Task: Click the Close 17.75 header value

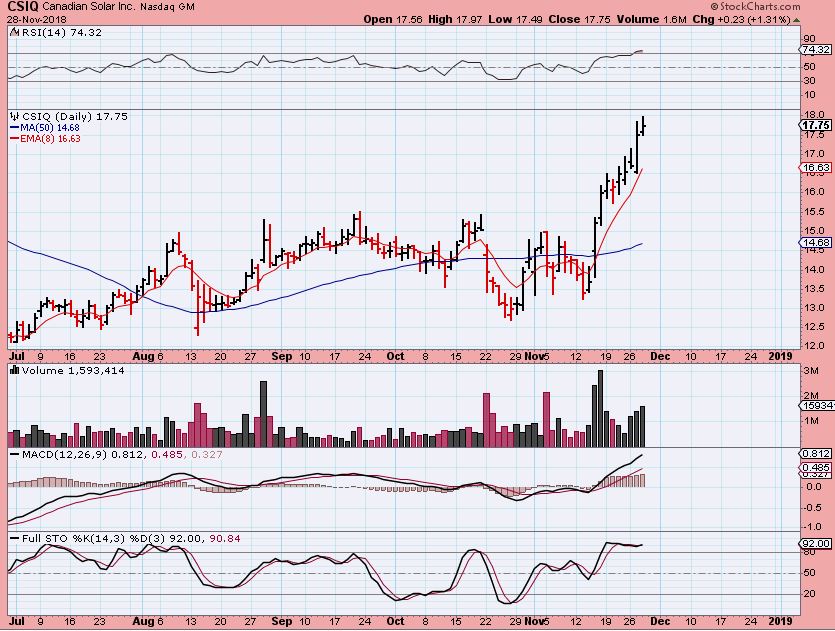Action: point(579,20)
